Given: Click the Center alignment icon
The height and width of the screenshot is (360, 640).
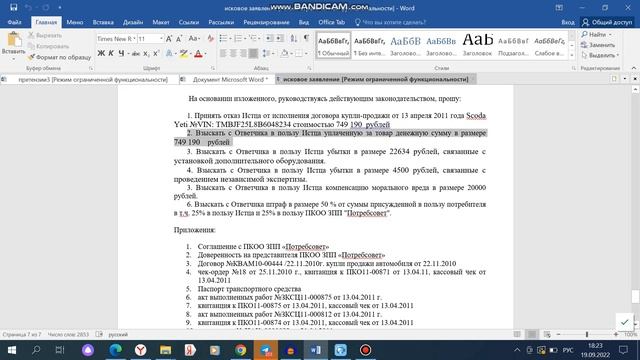Looking at the screenshot, I should pyautogui.click(x=233, y=53).
